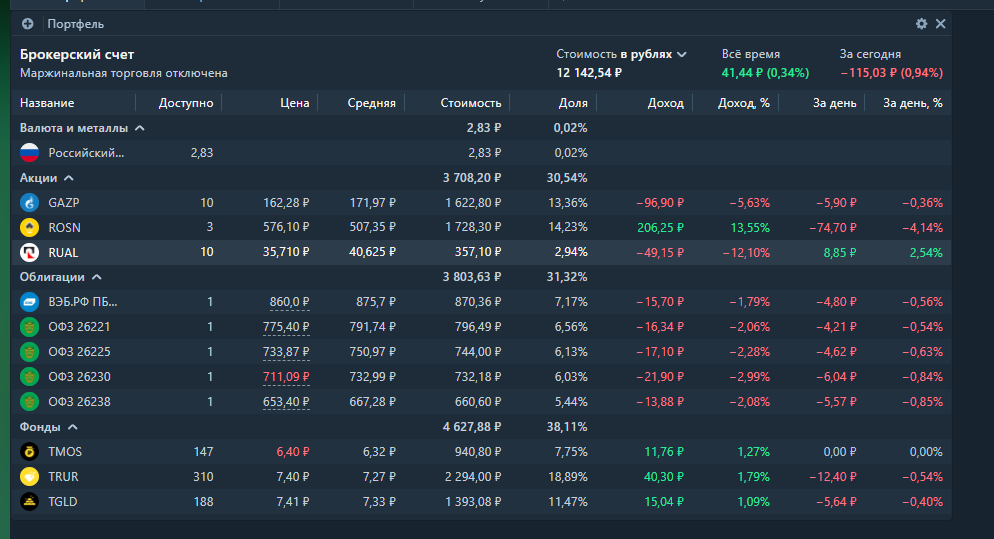The image size is (994, 539).
Task: Click the Фонды share 38,11%
Action: [x=567, y=427]
